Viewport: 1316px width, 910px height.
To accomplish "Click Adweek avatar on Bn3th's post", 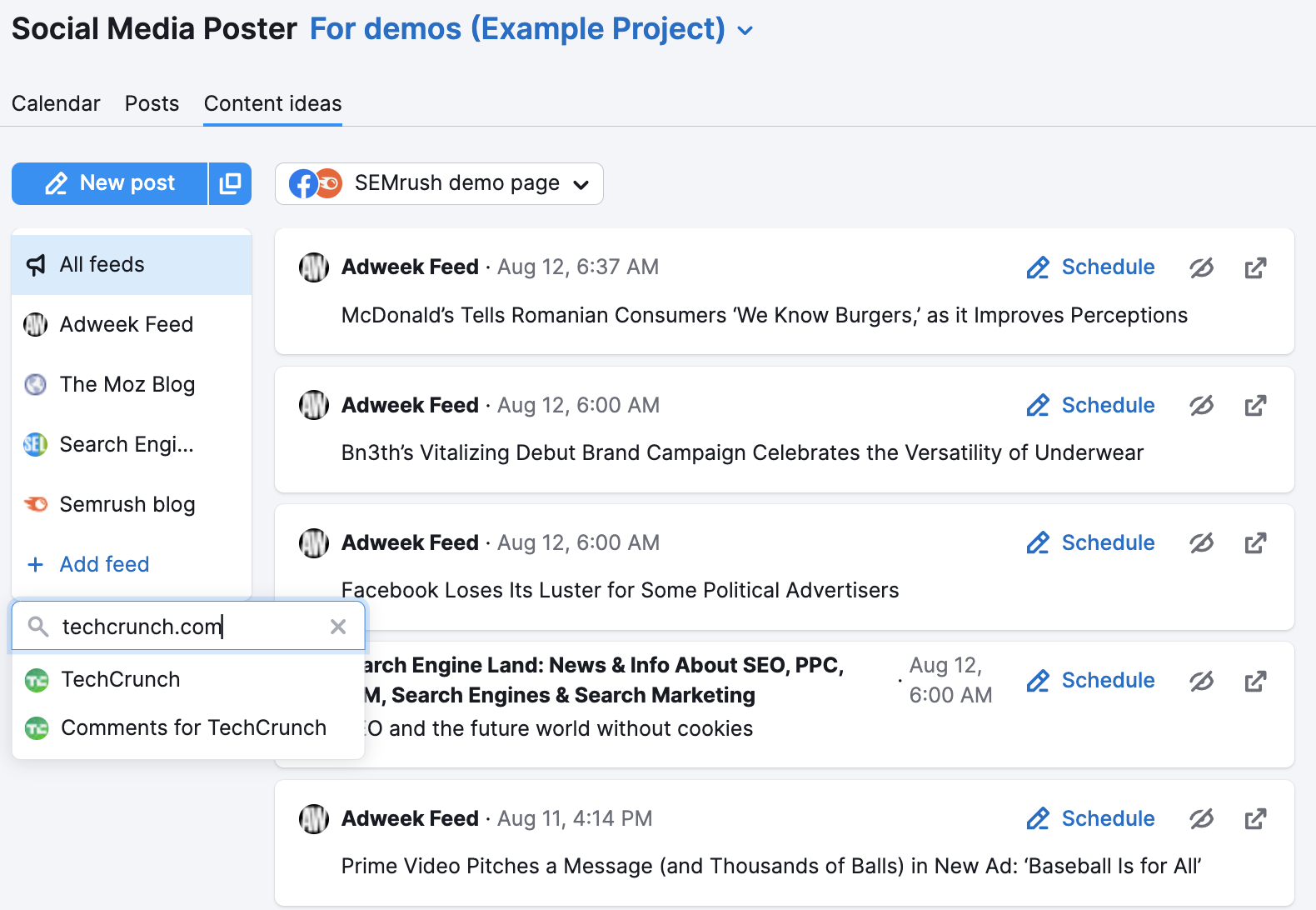I will pos(314,406).
